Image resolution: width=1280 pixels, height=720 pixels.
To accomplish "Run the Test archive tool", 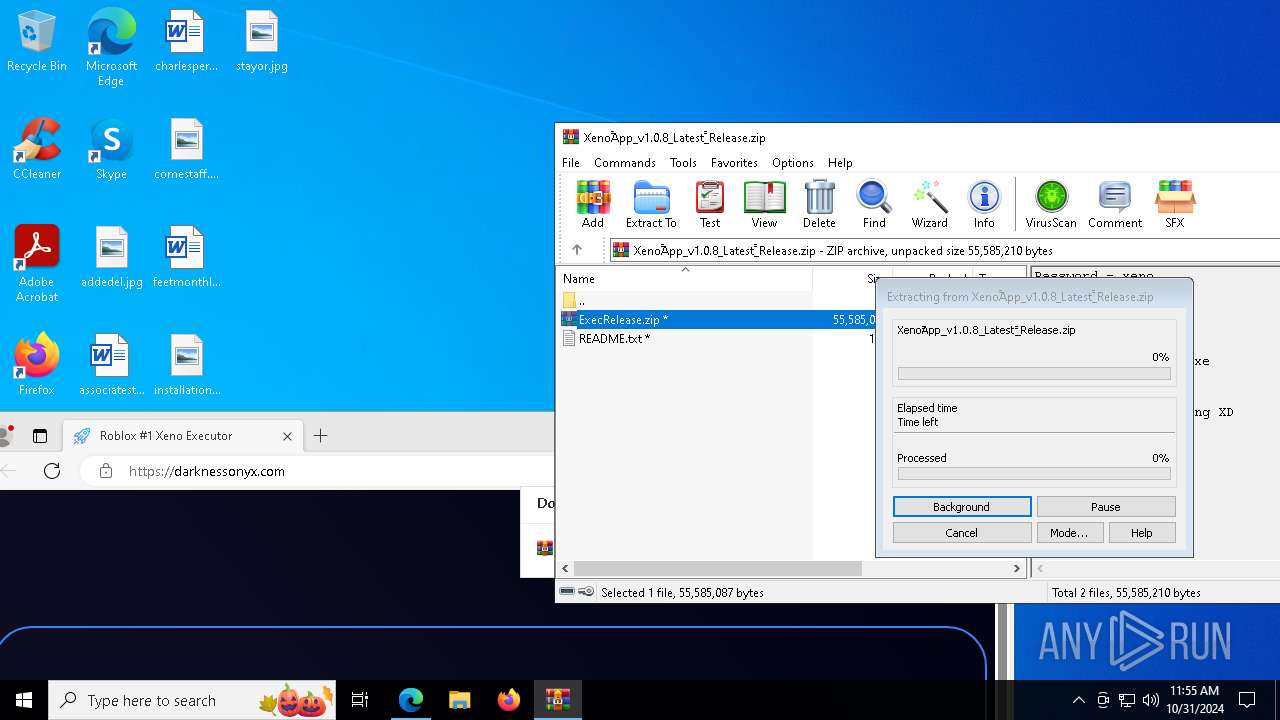I will (710, 204).
